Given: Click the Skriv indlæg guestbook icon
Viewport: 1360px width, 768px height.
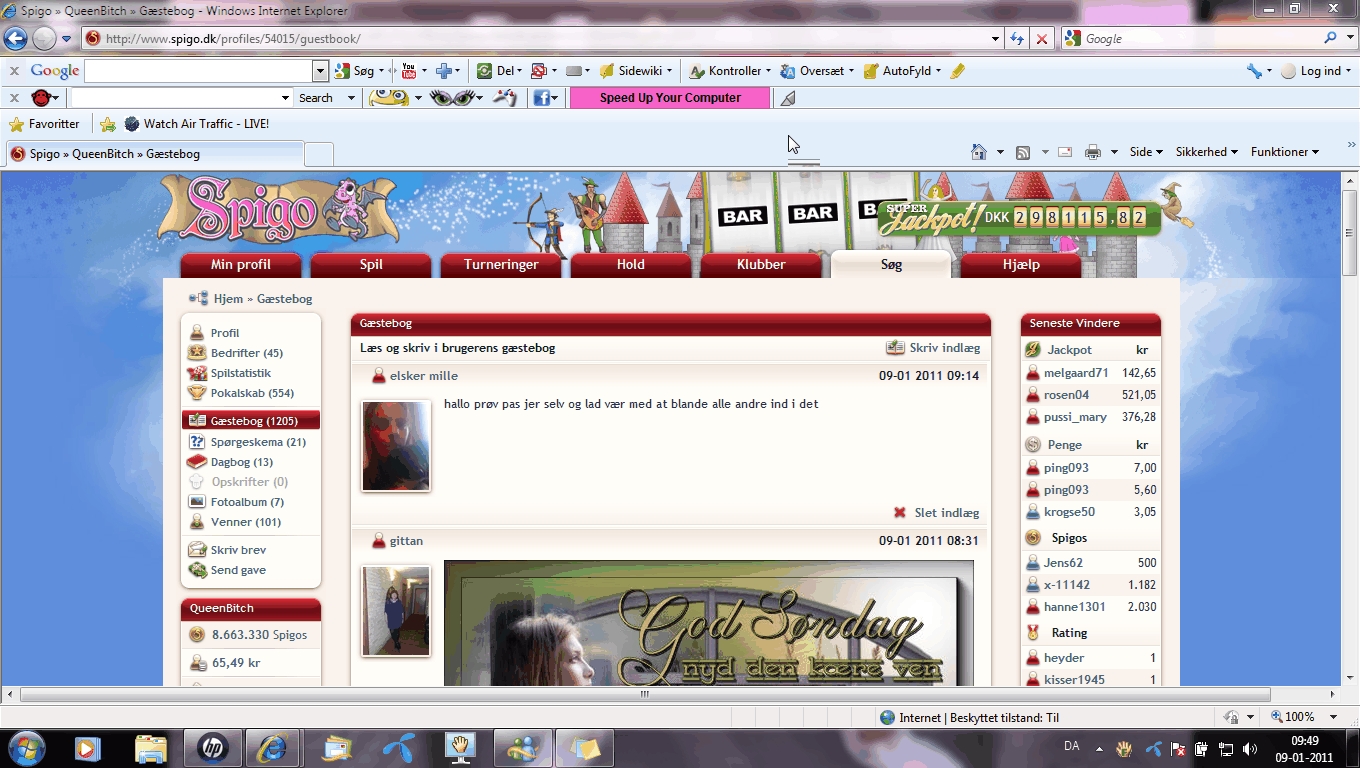Looking at the screenshot, I should 895,348.
